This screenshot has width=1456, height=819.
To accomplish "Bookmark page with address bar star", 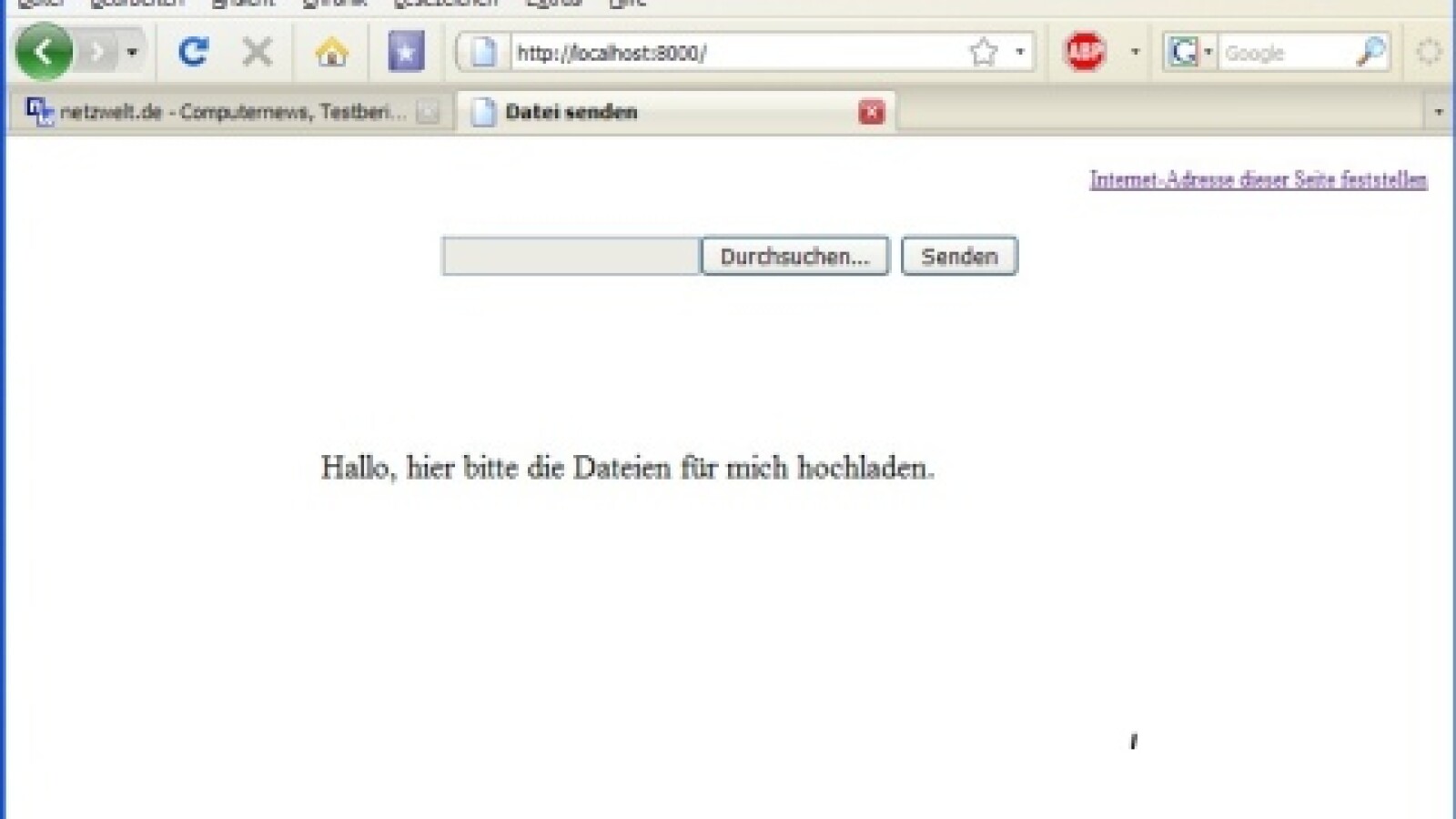I will pyautogui.click(x=984, y=52).
